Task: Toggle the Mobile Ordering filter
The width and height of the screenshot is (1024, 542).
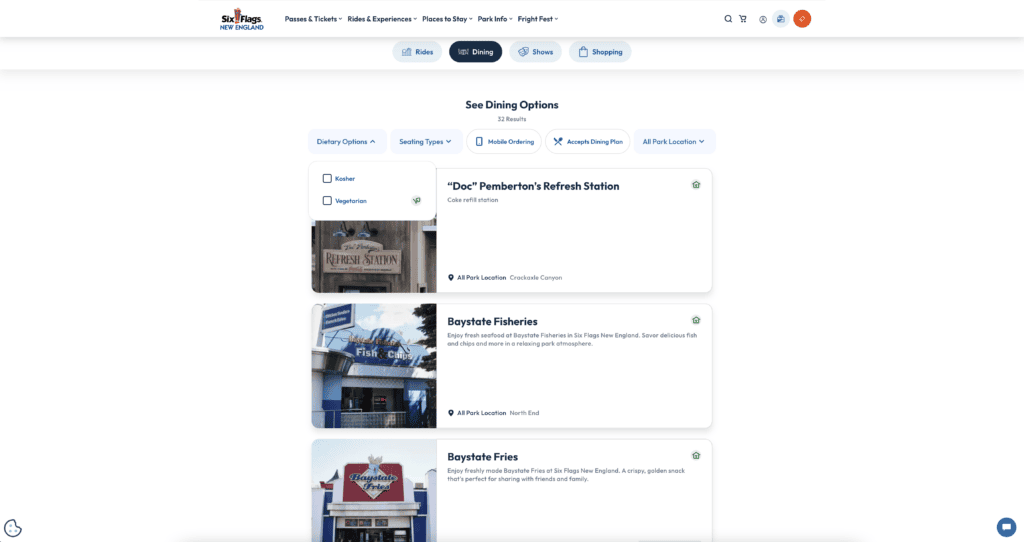Action: coord(504,142)
